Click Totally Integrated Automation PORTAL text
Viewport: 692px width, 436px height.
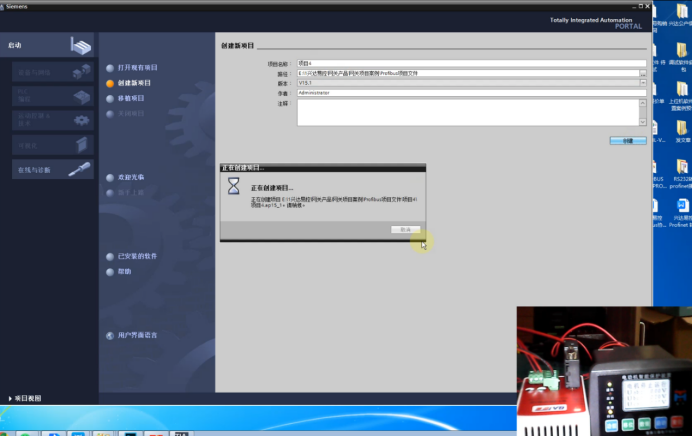pyautogui.click(x=595, y=23)
